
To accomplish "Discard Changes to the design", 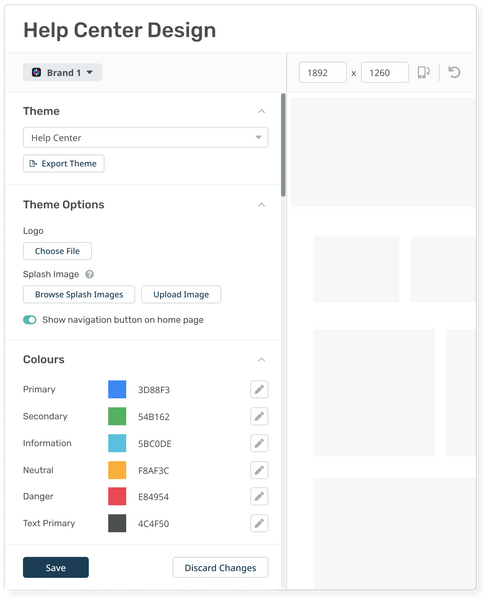I will coord(220,567).
